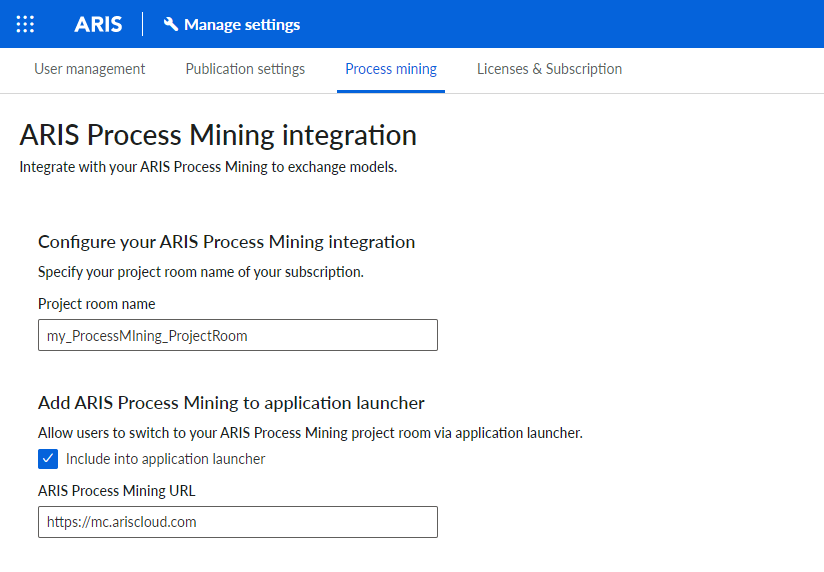The image size is (824, 572).
Task: Click 'Configure your ARIS Process Mining integration' heading
Action: (x=226, y=242)
